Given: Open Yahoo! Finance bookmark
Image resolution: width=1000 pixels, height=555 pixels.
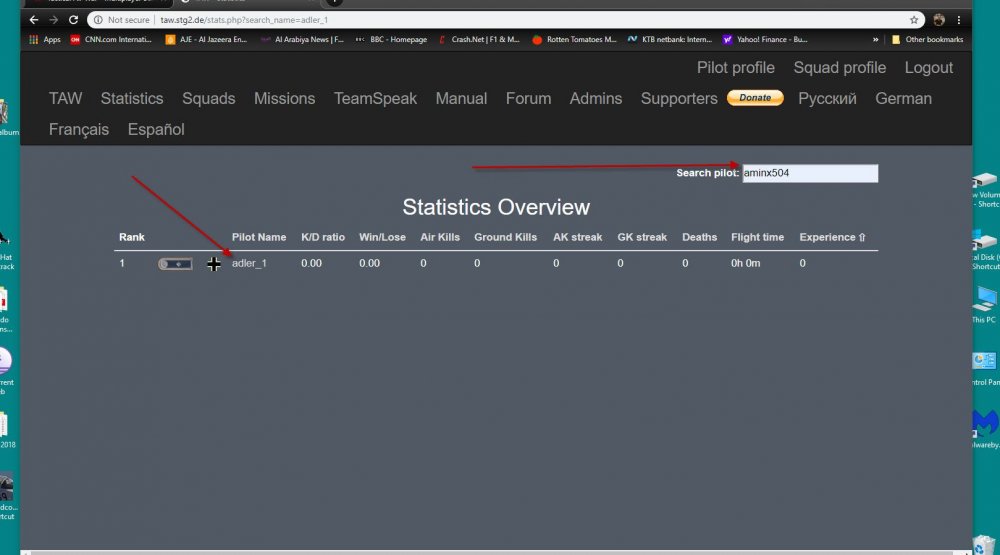Looking at the screenshot, I should [765, 40].
